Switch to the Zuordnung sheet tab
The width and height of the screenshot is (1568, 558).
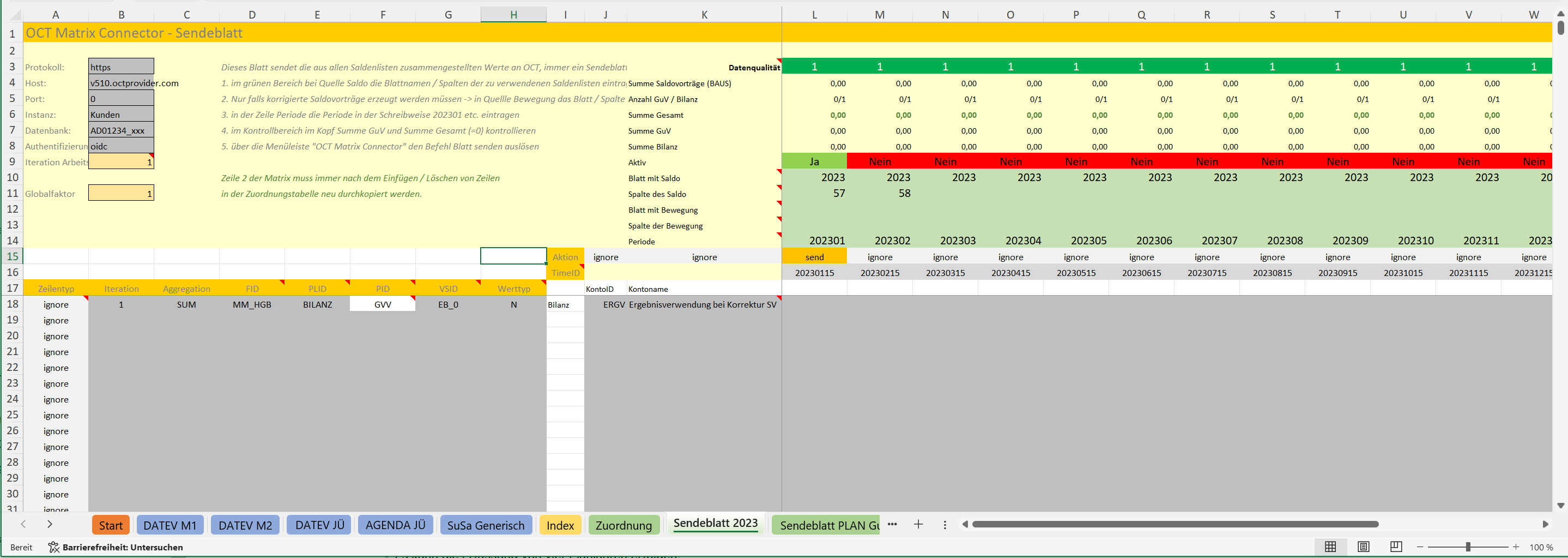pos(623,525)
